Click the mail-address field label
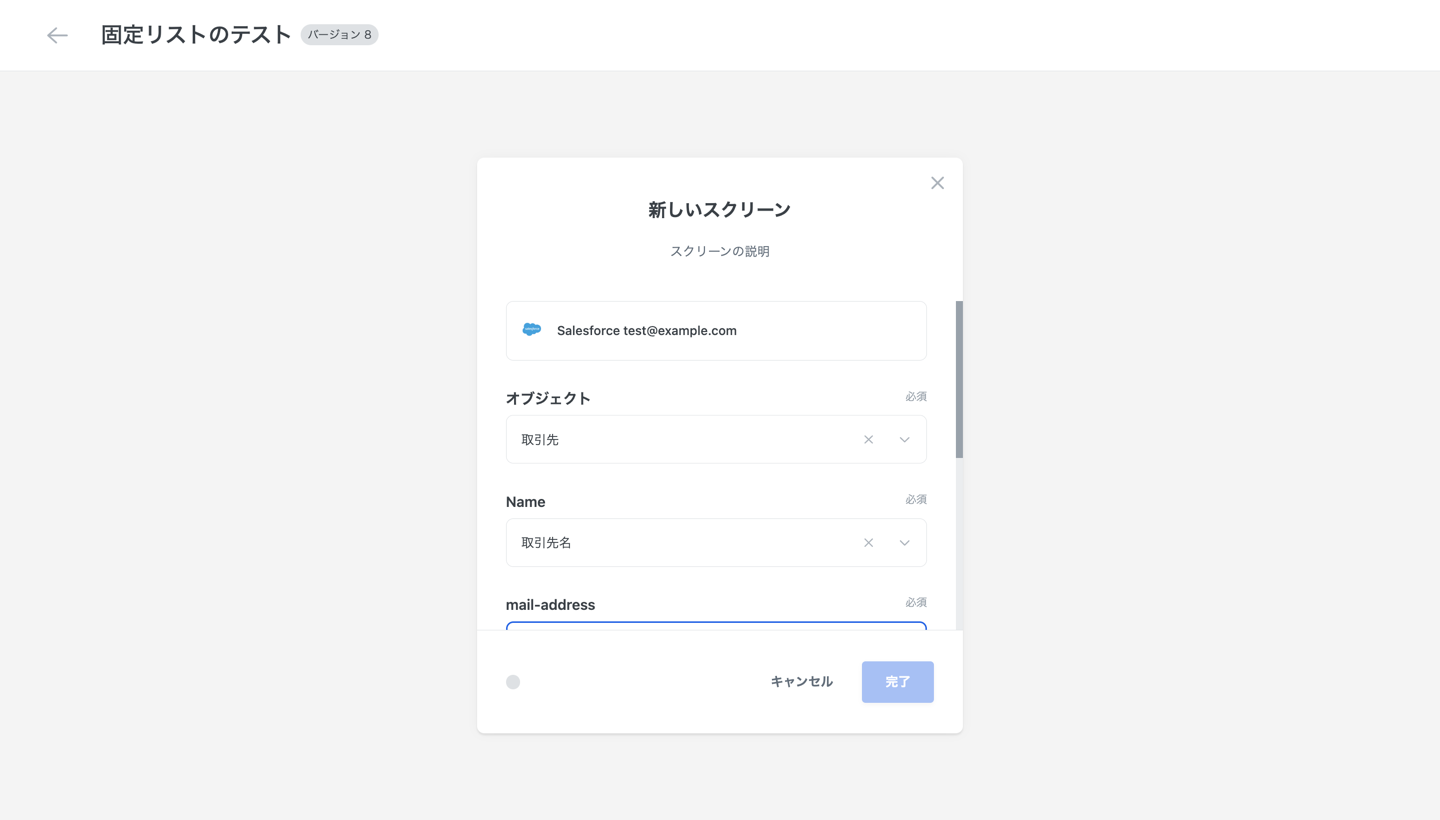This screenshot has width=1440, height=820. tap(550, 605)
